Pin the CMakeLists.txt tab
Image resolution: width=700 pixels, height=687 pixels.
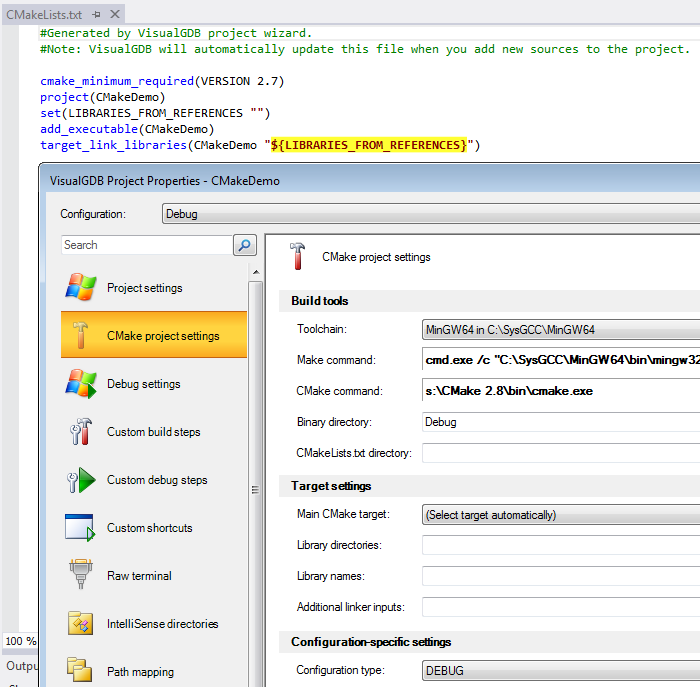click(96, 15)
